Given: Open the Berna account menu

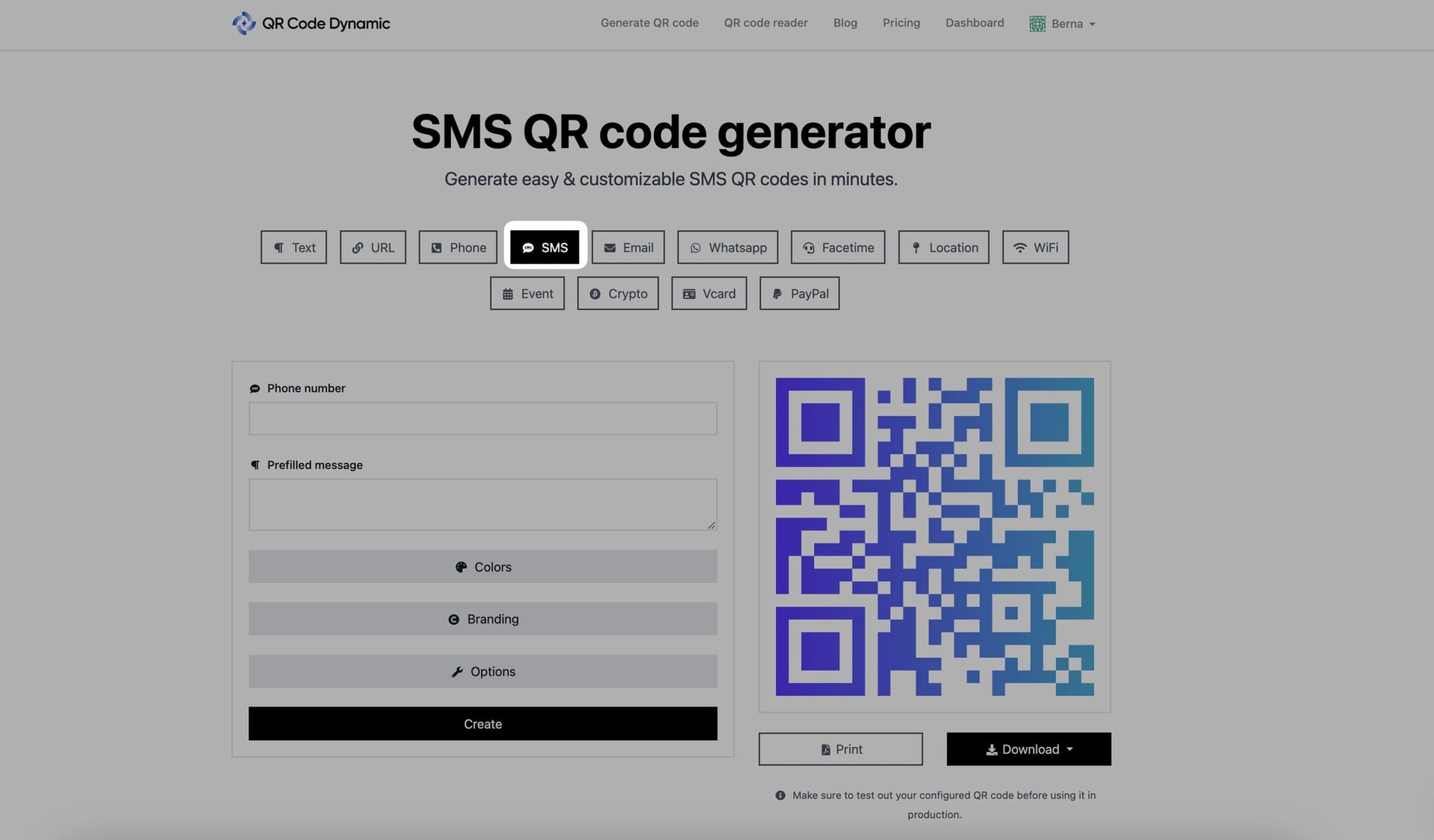Looking at the screenshot, I should pos(1062,23).
